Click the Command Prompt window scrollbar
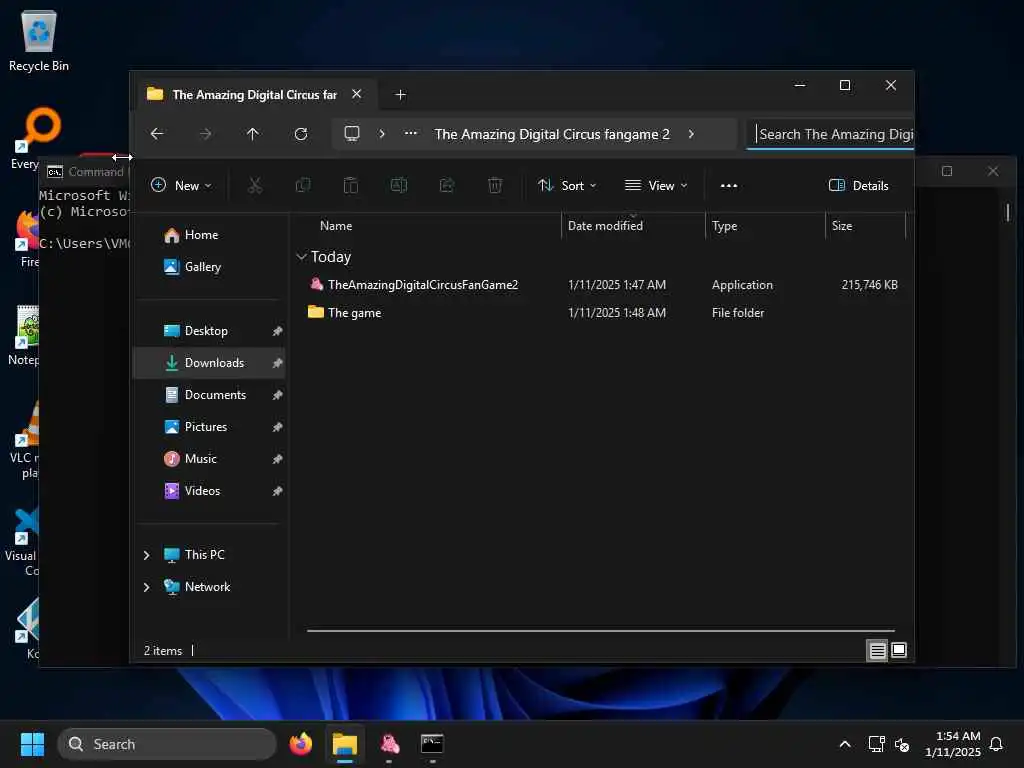Image resolution: width=1024 pixels, height=768 pixels. (1008, 212)
